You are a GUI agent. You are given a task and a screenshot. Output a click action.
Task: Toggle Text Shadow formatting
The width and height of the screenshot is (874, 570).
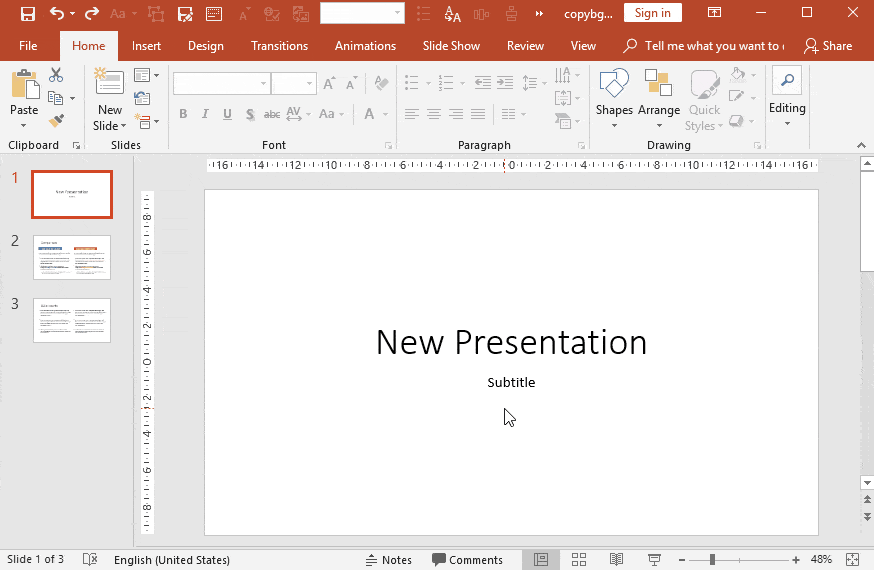(250, 114)
